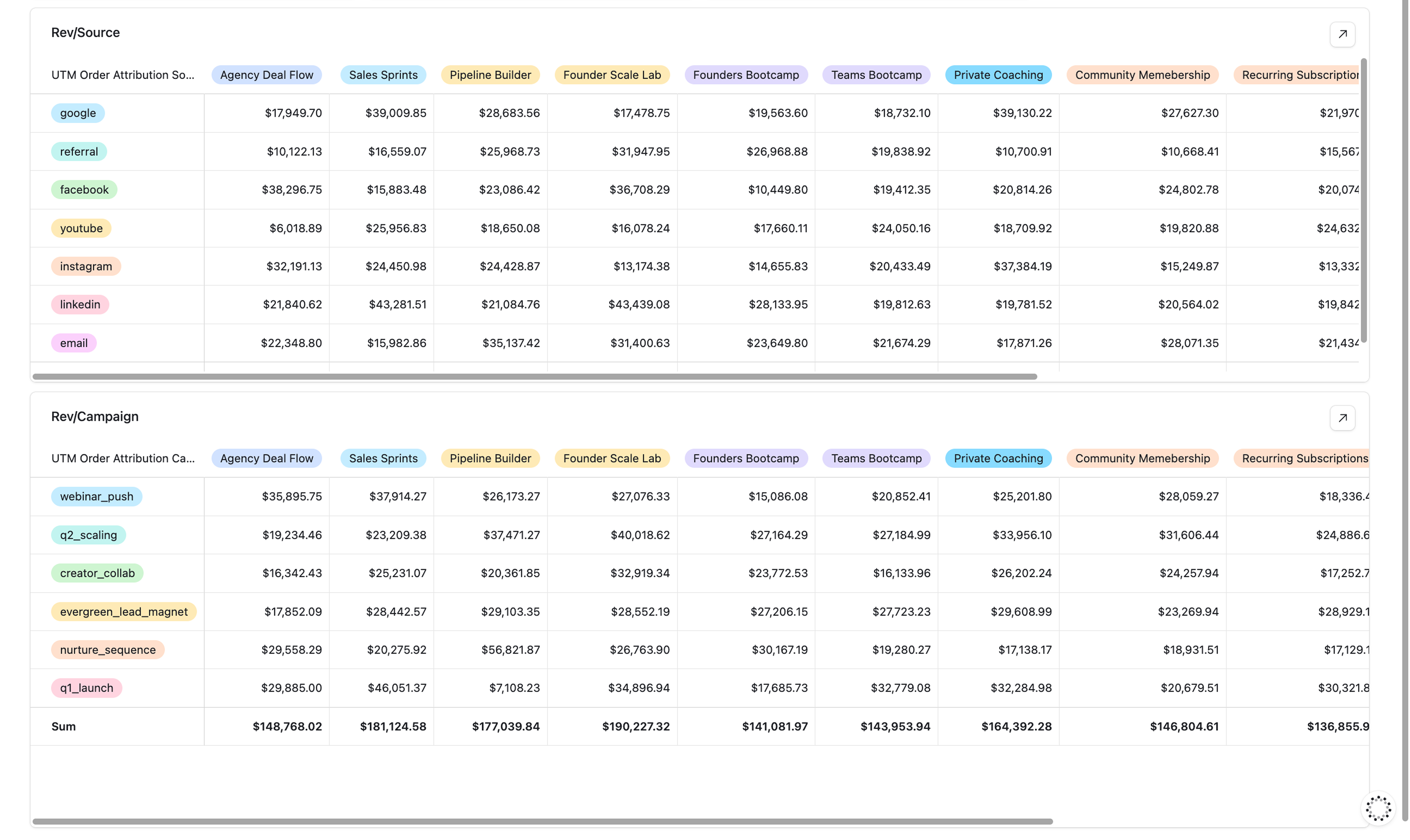Click the evergreen_lead_magnet campaign pill
The width and height of the screenshot is (1410, 840).
[x=124, y=611]
